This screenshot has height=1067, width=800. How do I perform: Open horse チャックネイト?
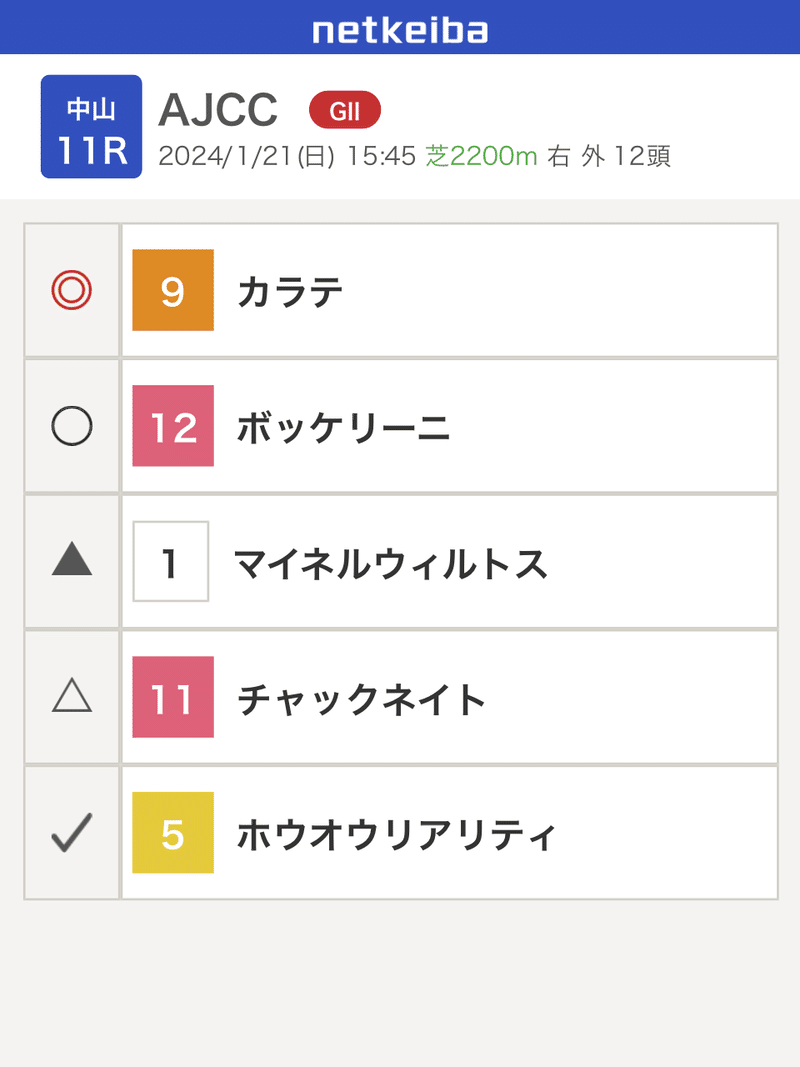click(362, 699)
